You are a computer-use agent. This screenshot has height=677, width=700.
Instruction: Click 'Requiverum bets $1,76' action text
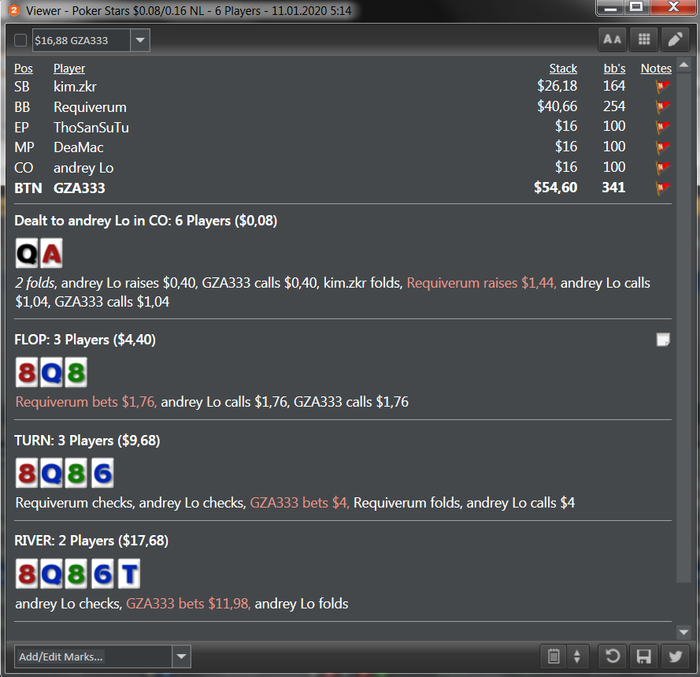(x=86, y=402)
